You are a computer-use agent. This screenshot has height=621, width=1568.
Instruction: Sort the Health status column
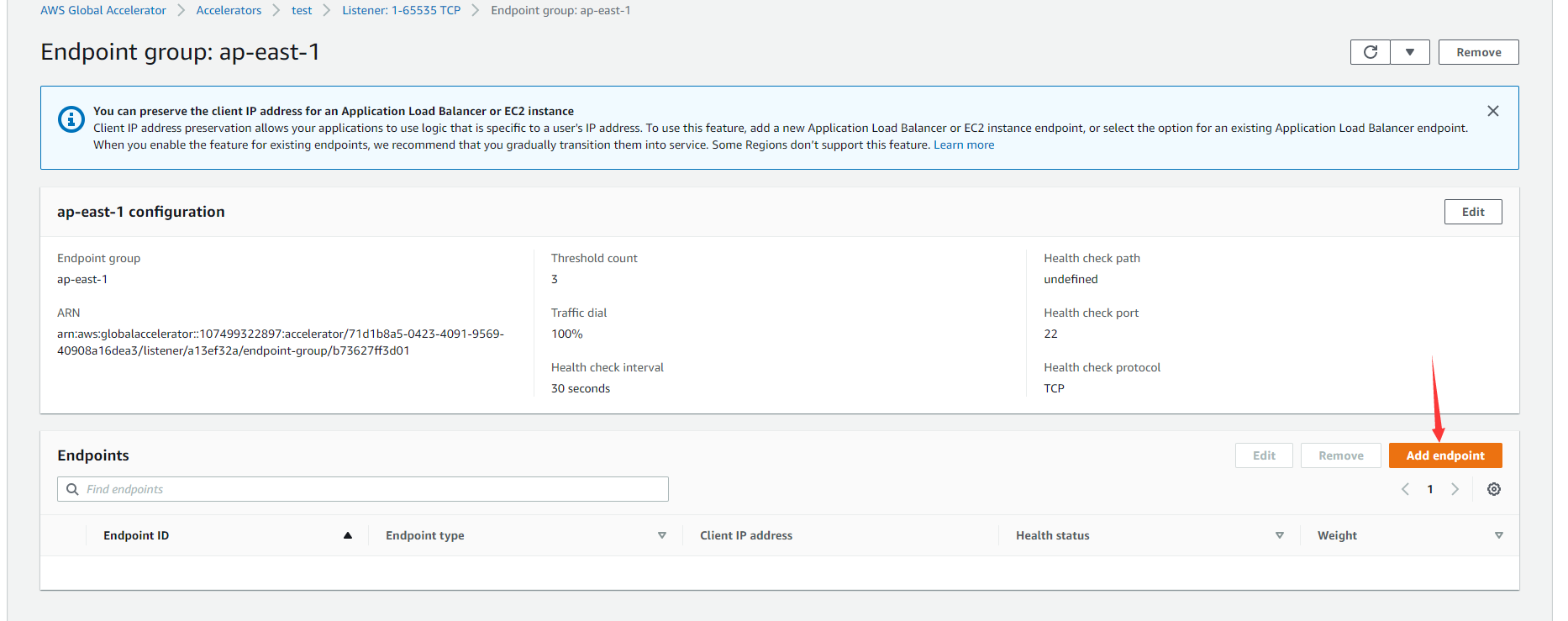[1280, 535]
